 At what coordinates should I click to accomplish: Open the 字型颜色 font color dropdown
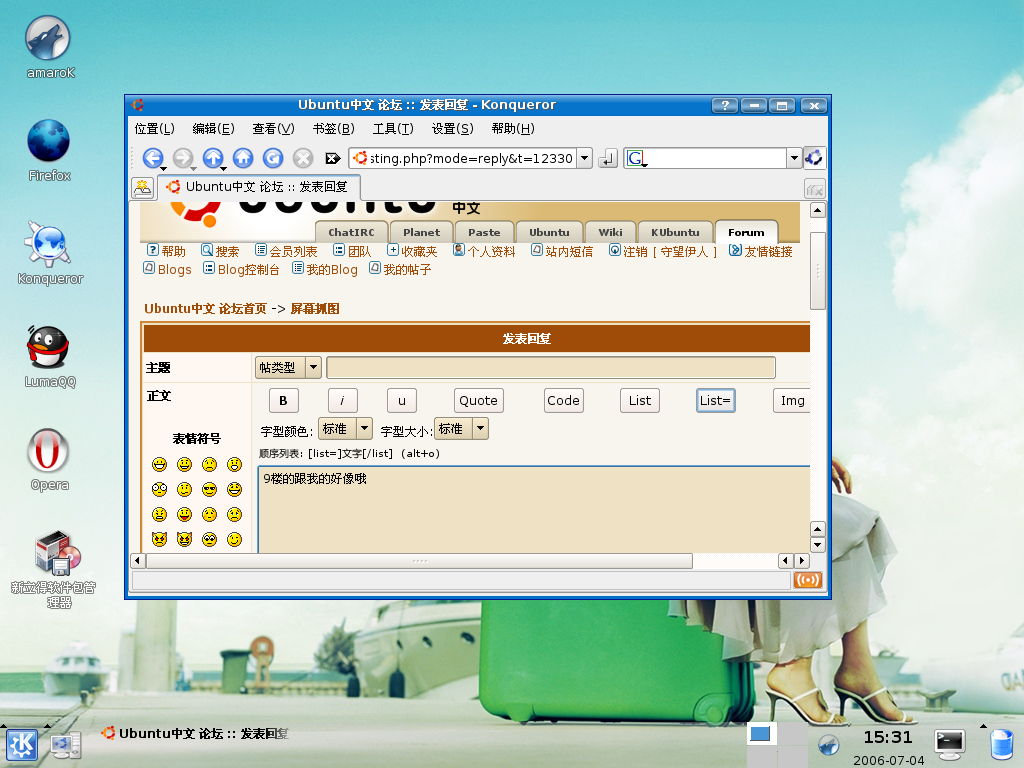click(345, 429)
